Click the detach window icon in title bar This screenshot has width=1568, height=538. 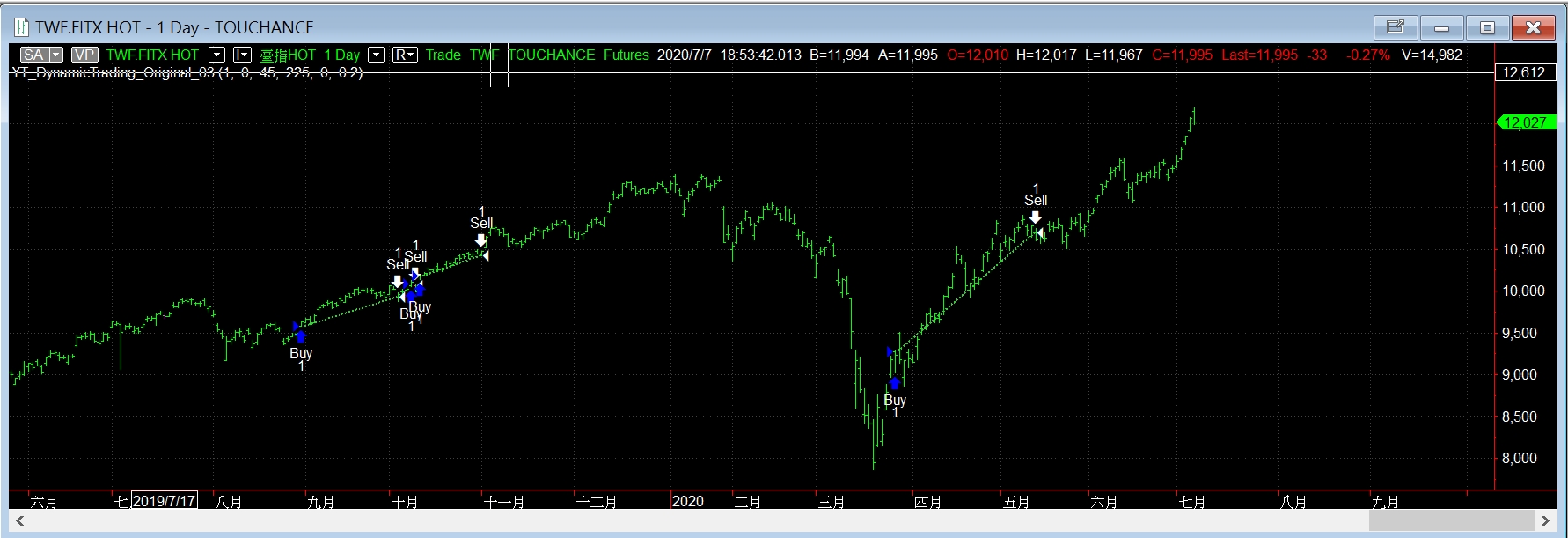1396,27
